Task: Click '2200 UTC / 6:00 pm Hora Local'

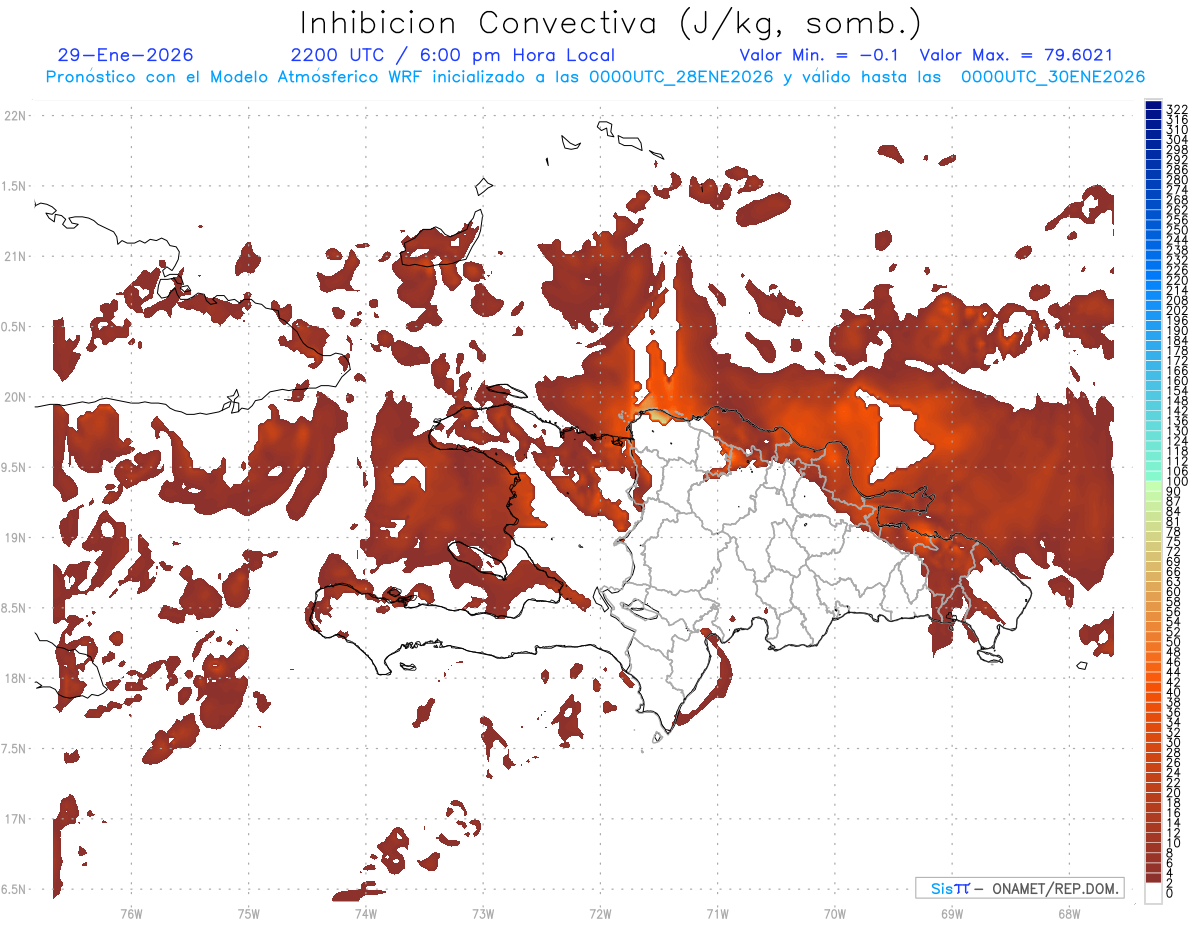Action: pyautogui.click(x=453, y=56)
